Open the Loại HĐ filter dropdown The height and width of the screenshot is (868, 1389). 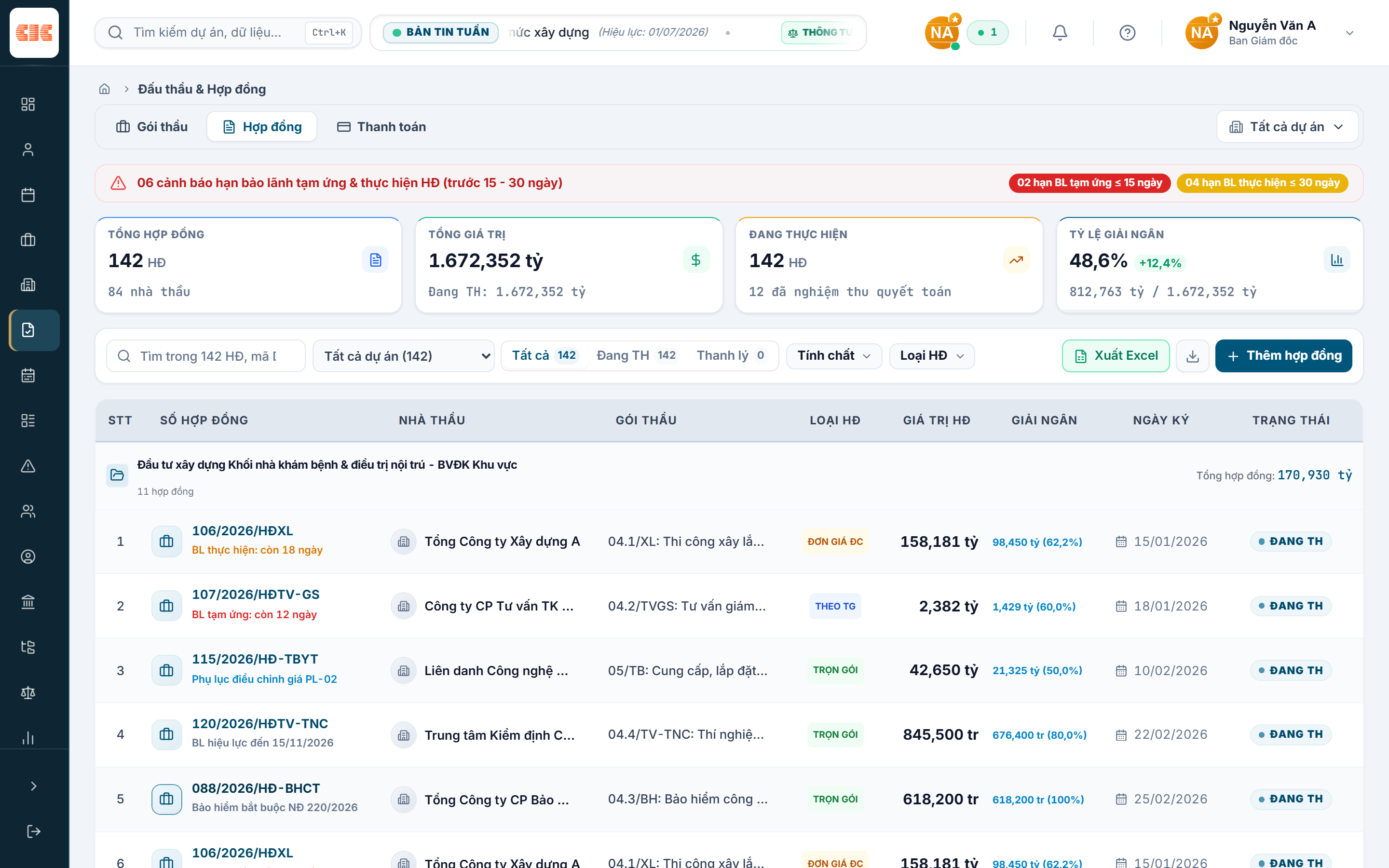(x=932, y=356)
